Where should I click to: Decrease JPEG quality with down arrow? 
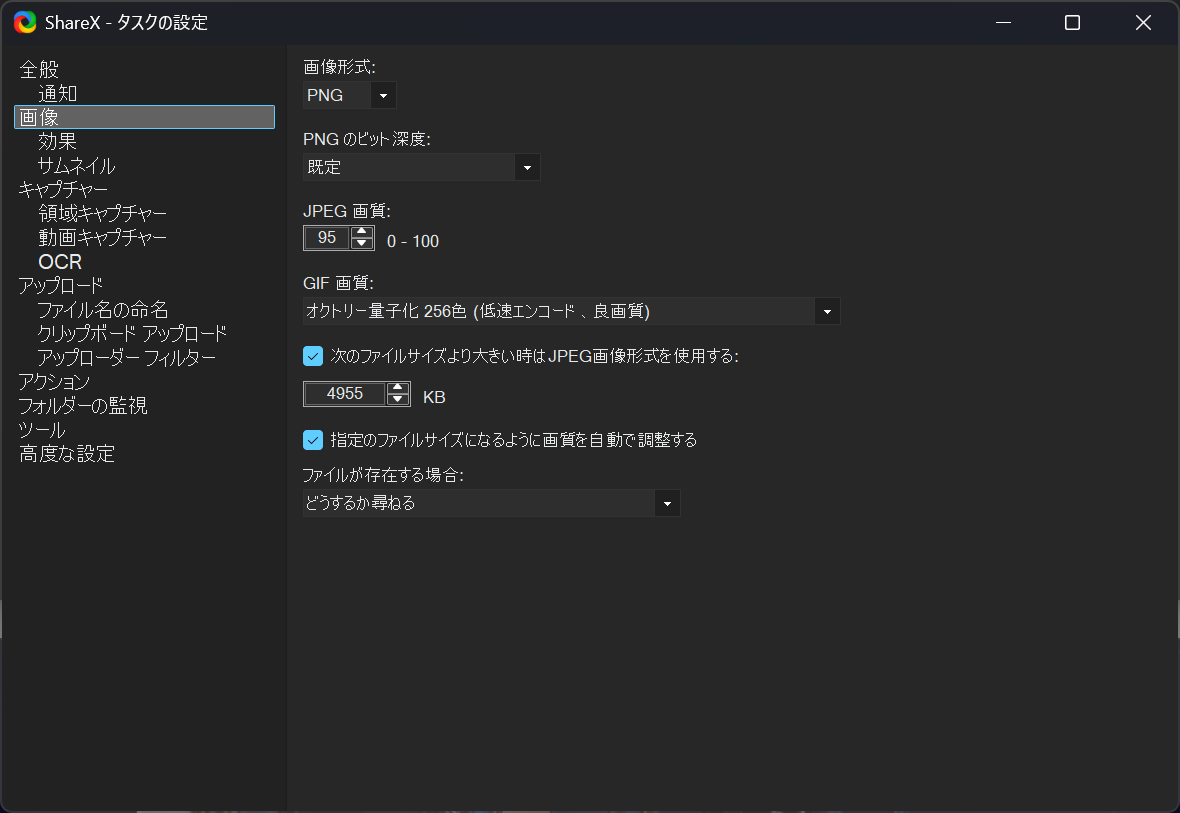(x=362, y=244)
